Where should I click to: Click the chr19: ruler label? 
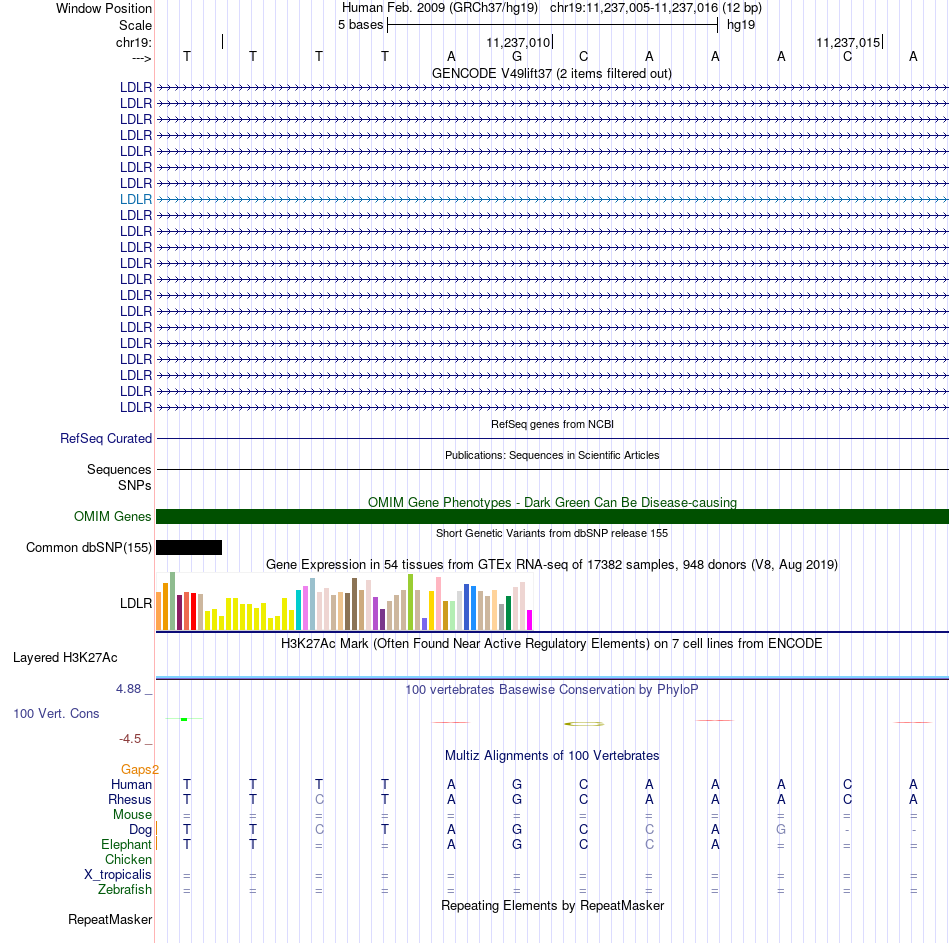point(133,42)
